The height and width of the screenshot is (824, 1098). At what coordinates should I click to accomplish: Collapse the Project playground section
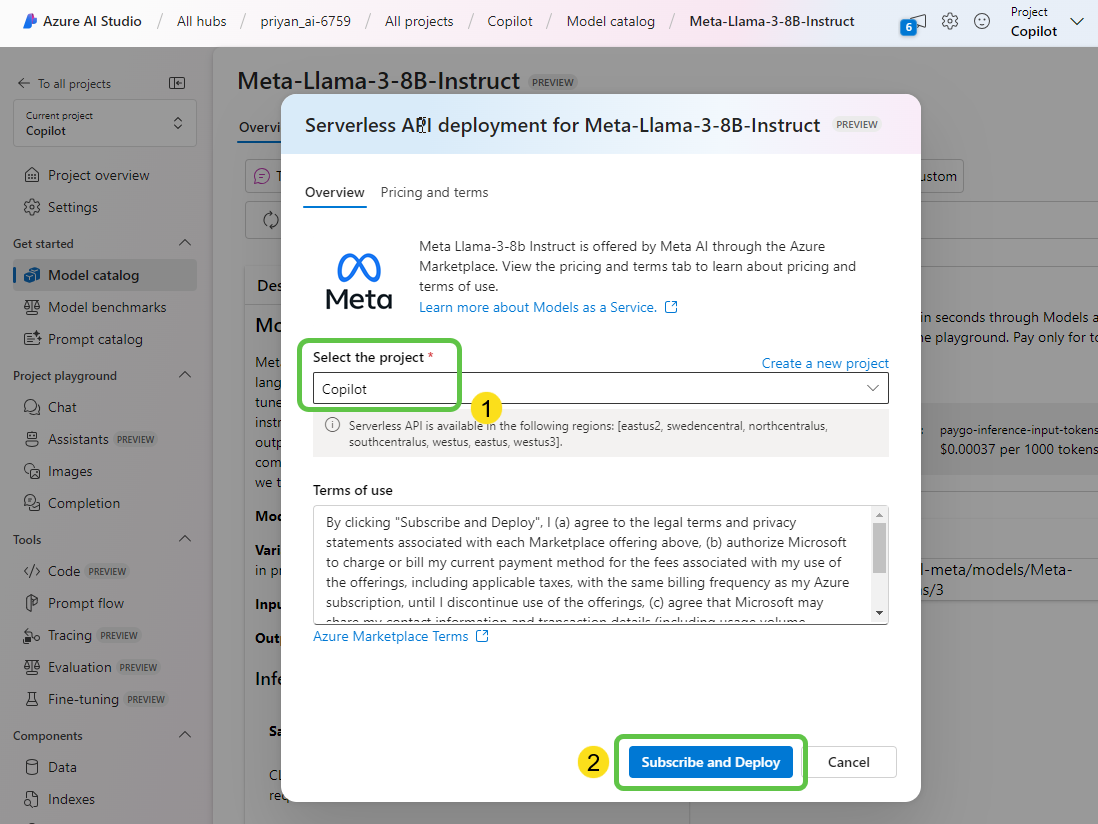184,376
